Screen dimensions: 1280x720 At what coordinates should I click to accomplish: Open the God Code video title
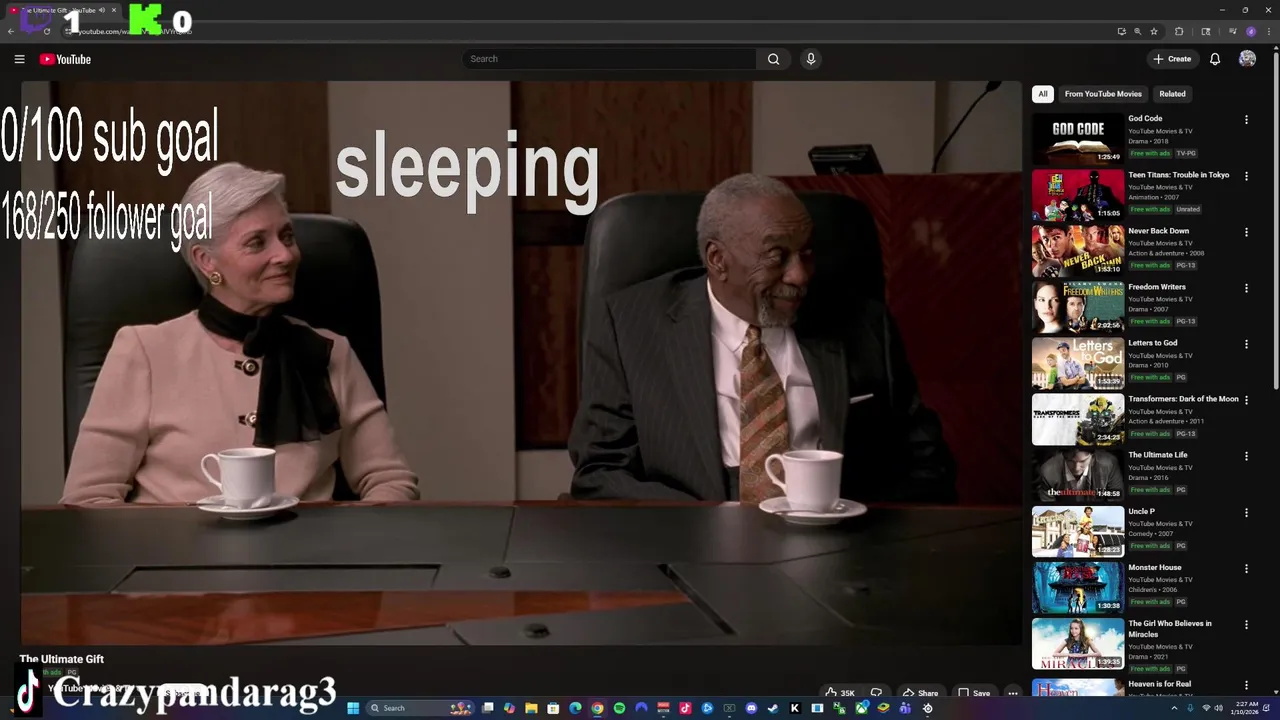coord(1145,118)
